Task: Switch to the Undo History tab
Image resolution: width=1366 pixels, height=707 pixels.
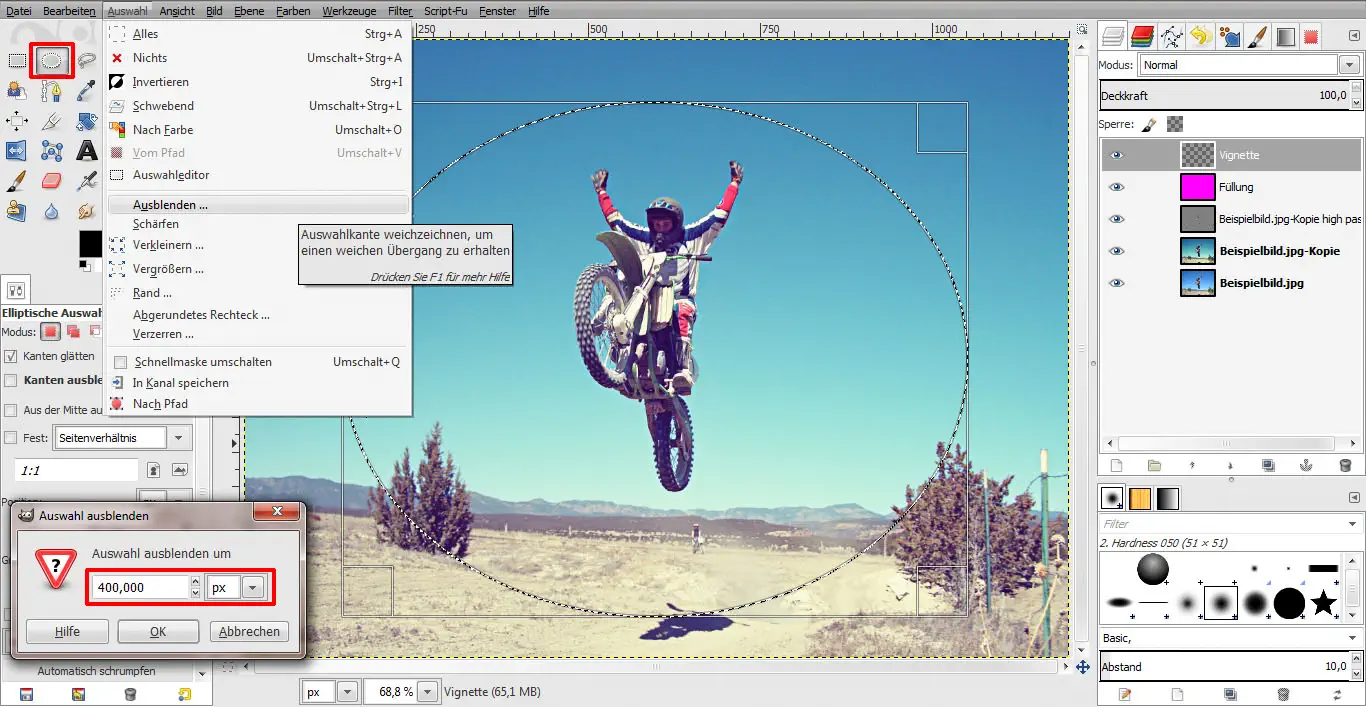Action: [1199, 36]
